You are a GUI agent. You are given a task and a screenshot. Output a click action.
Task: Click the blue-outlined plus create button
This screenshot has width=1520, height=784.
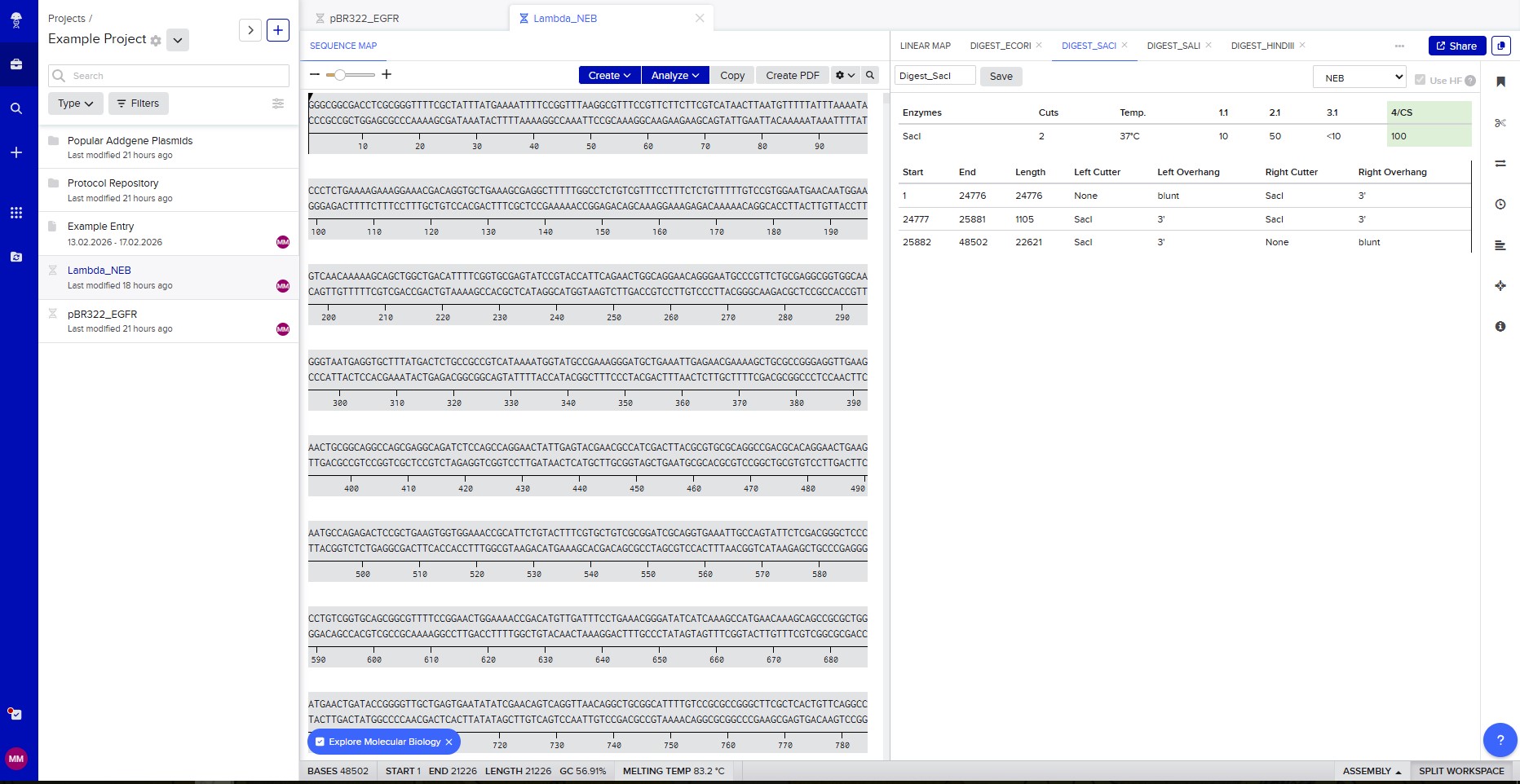[278, 30]
